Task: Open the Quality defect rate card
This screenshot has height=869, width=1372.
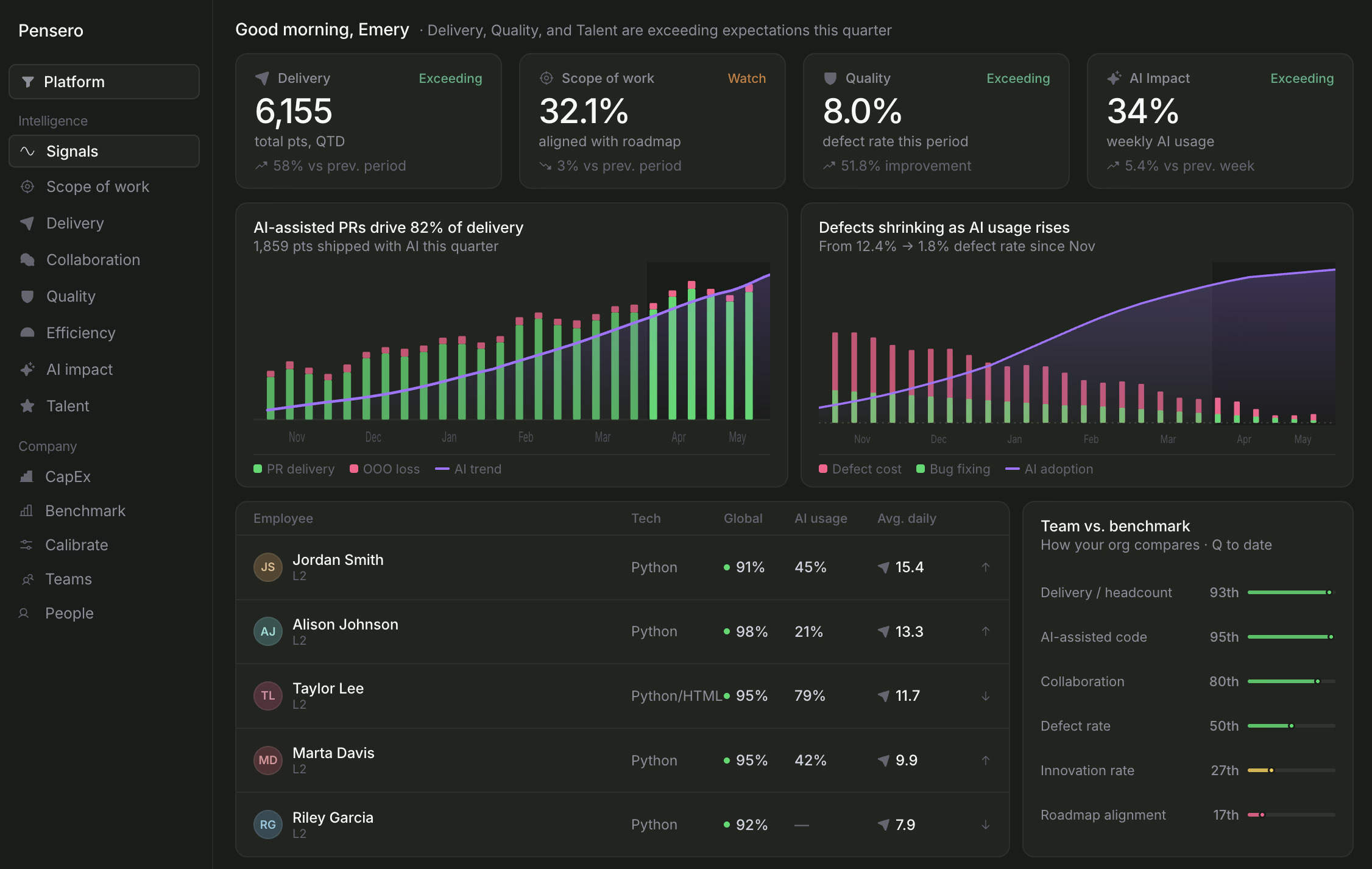Action: coord(936,121)
